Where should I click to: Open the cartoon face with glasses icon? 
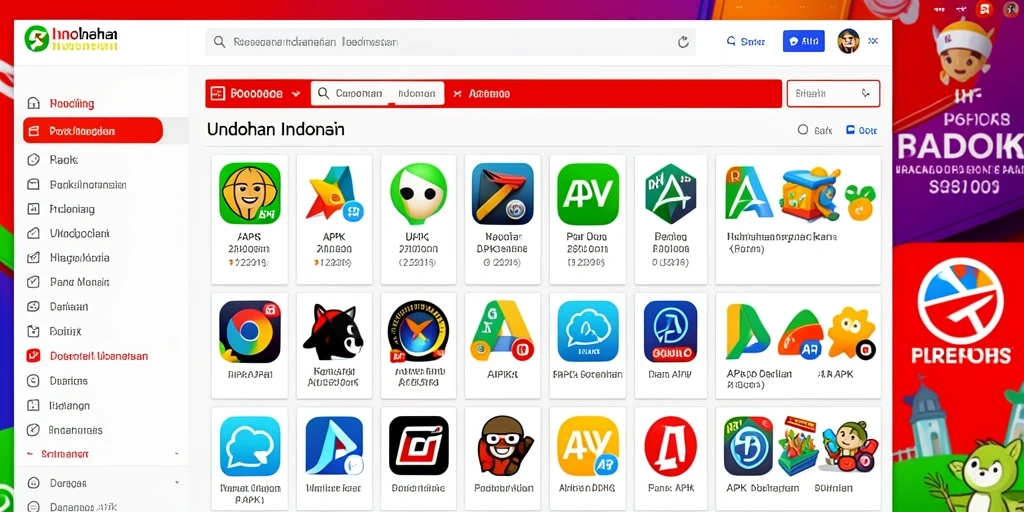(x=505, y=445)
